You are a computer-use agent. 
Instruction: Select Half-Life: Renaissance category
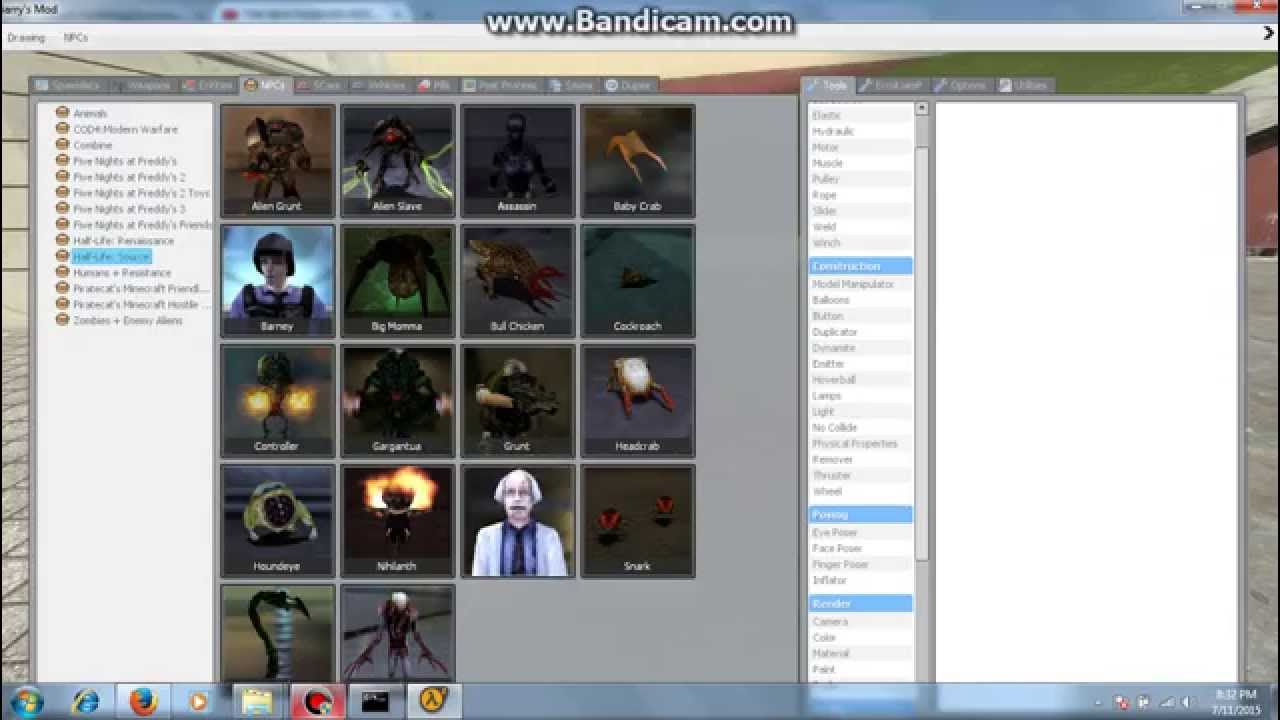pyautogui.click(x=123, y=241)
